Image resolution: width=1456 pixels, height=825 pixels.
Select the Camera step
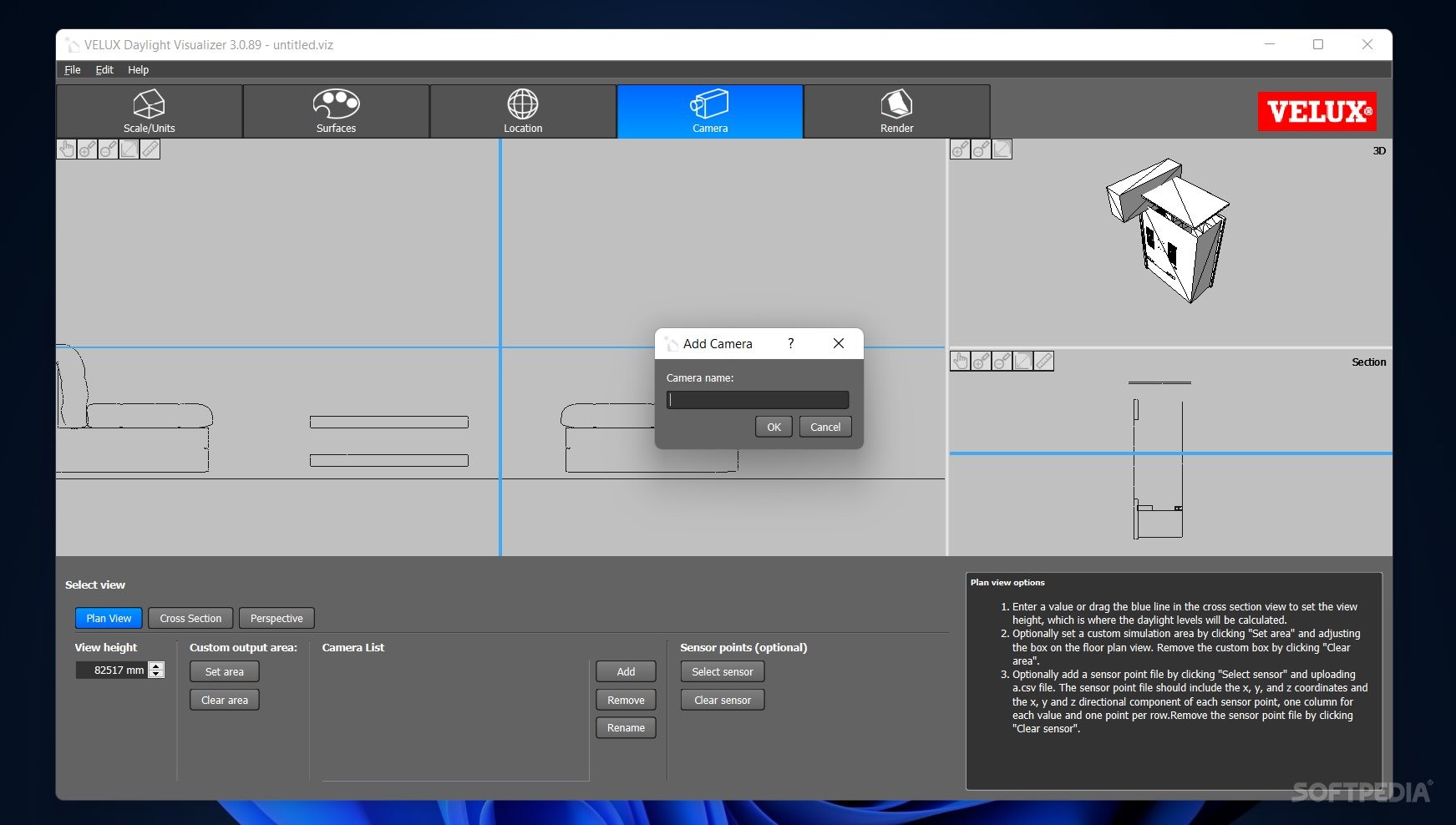coord(710,111)
